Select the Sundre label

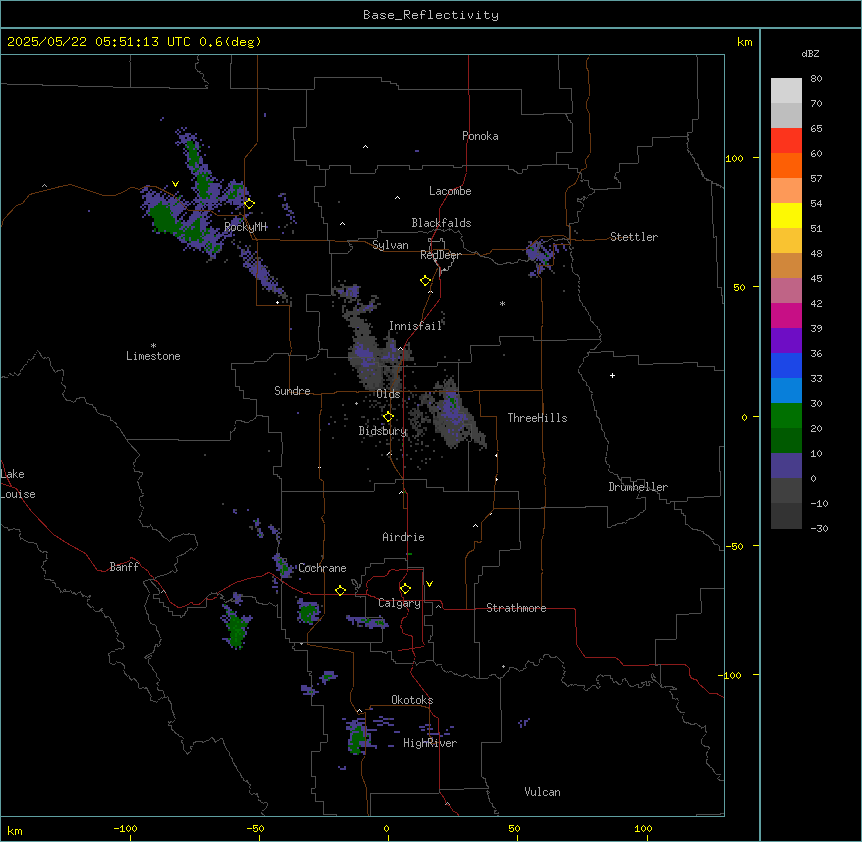click(292, 391)
